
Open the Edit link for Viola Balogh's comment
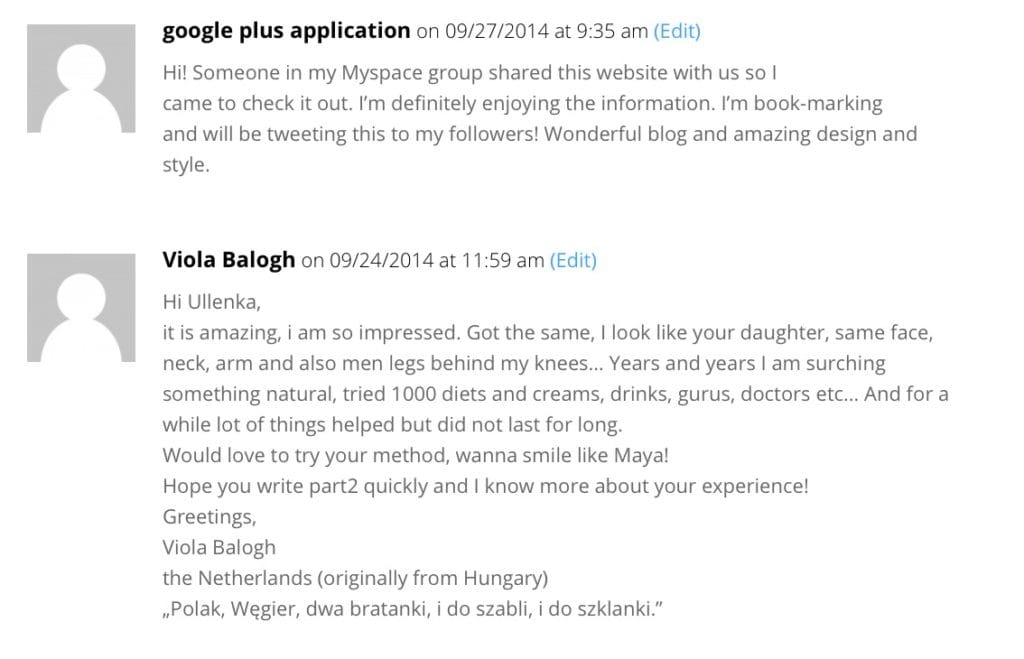point(572,260)
